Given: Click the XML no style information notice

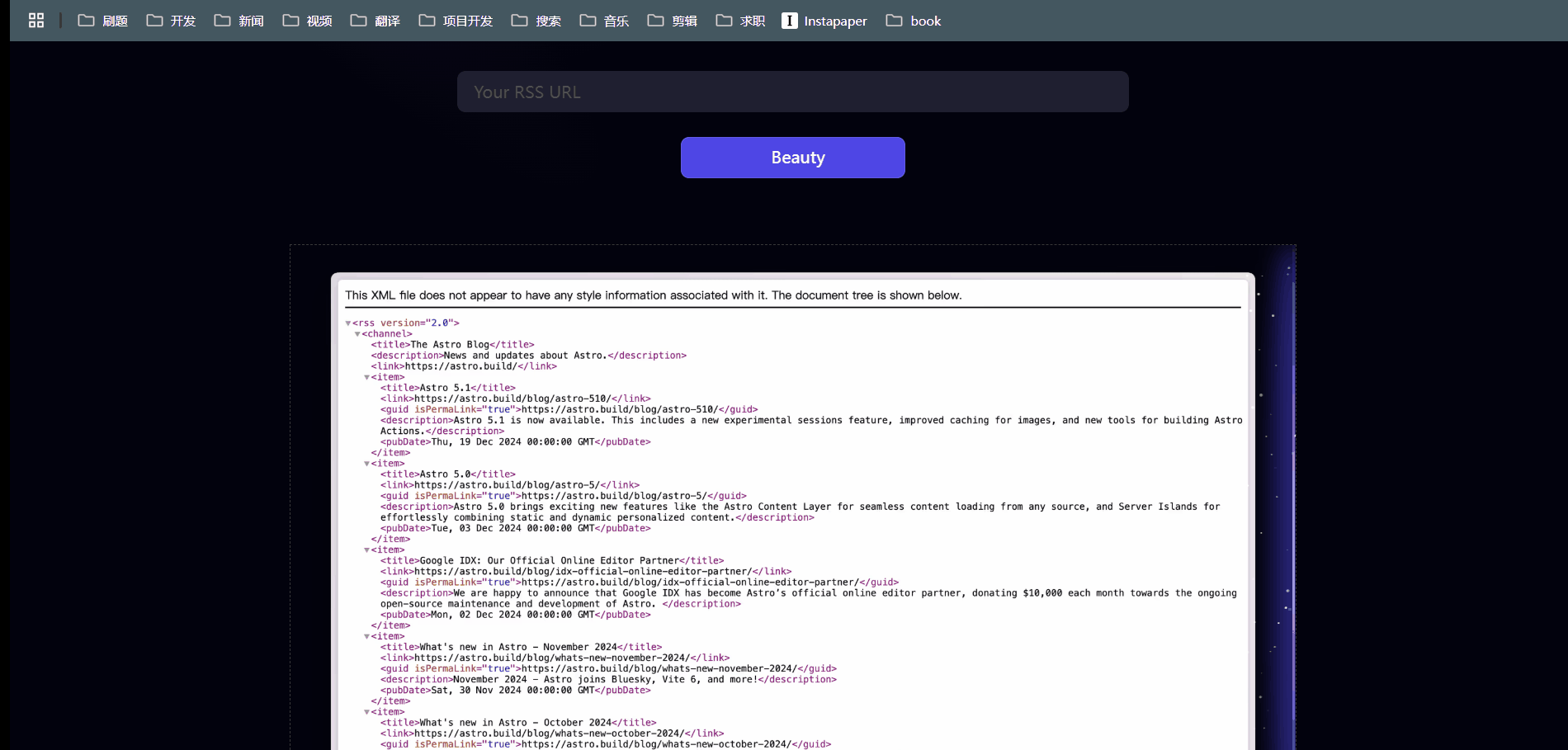Looking at the screenshot, I should [654, 295].
